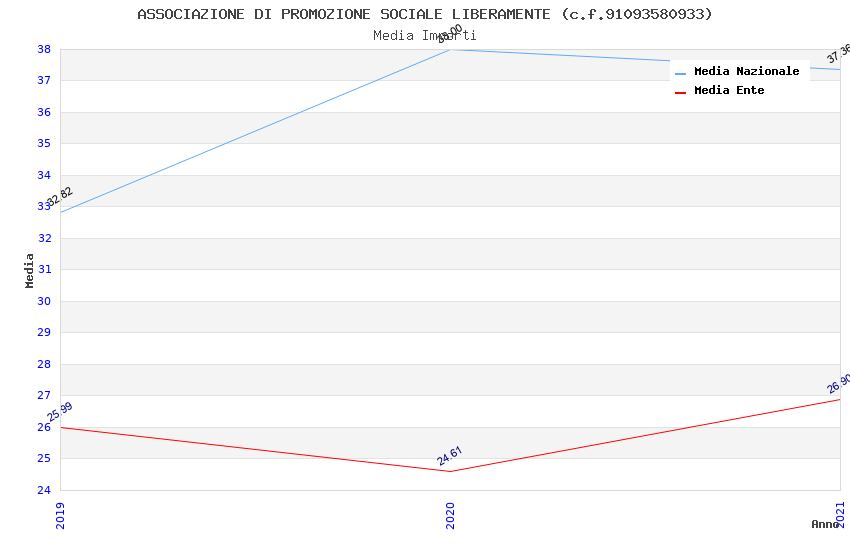Click the 2020 x-axis label
850x550 pixels.
[450, 516]
